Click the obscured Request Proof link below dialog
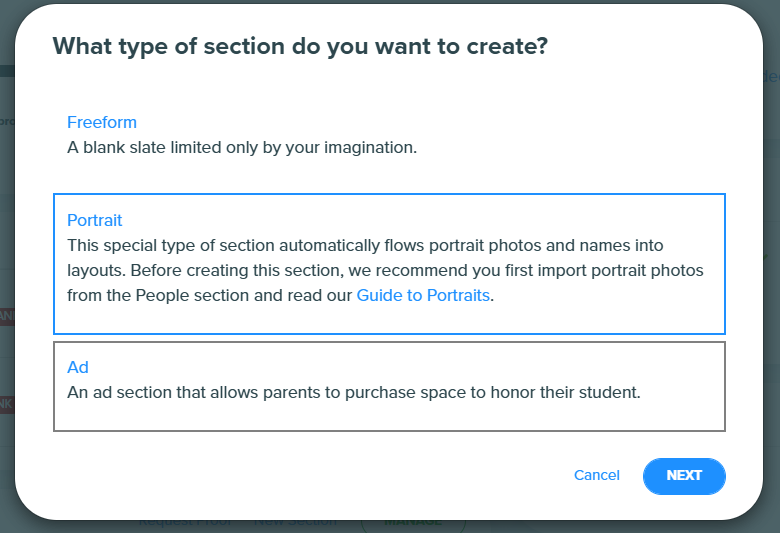780x533 pixels. 185,522
